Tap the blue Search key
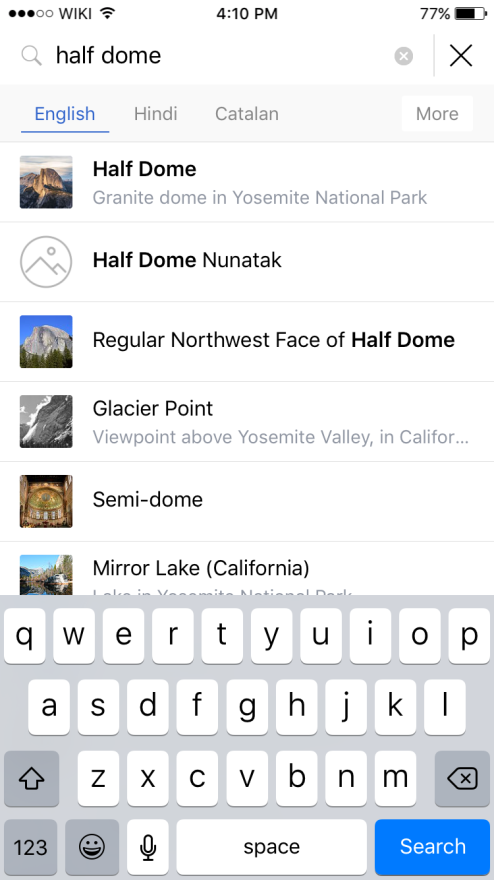Image resolution: width=494 pixels, height=880 pixels. pos(432,846)
